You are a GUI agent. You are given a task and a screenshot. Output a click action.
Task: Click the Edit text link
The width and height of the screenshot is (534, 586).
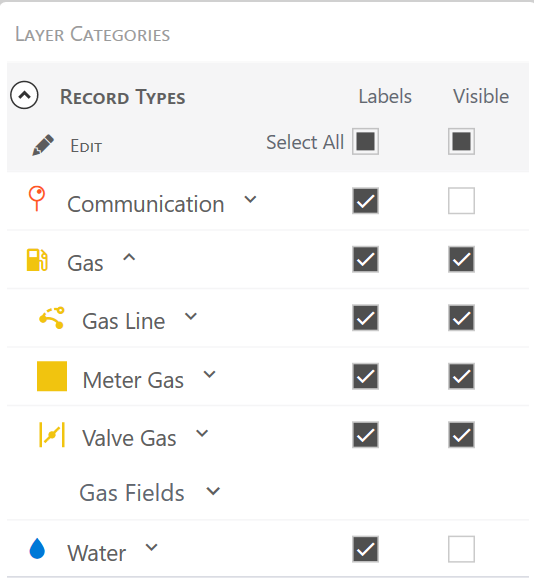pyautogui.click(x=86, y=146)
